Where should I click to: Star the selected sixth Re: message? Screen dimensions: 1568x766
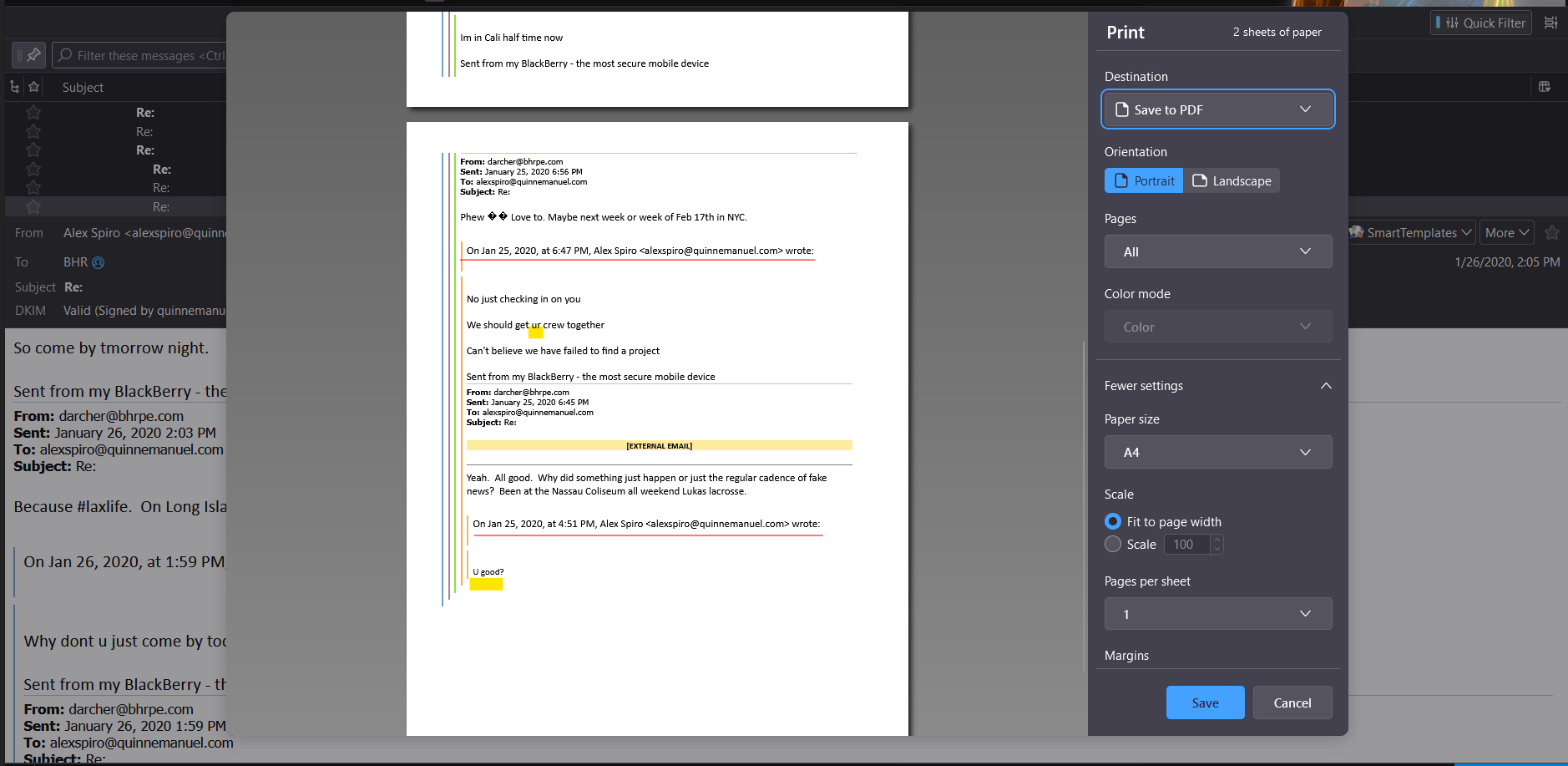point(33,206)
